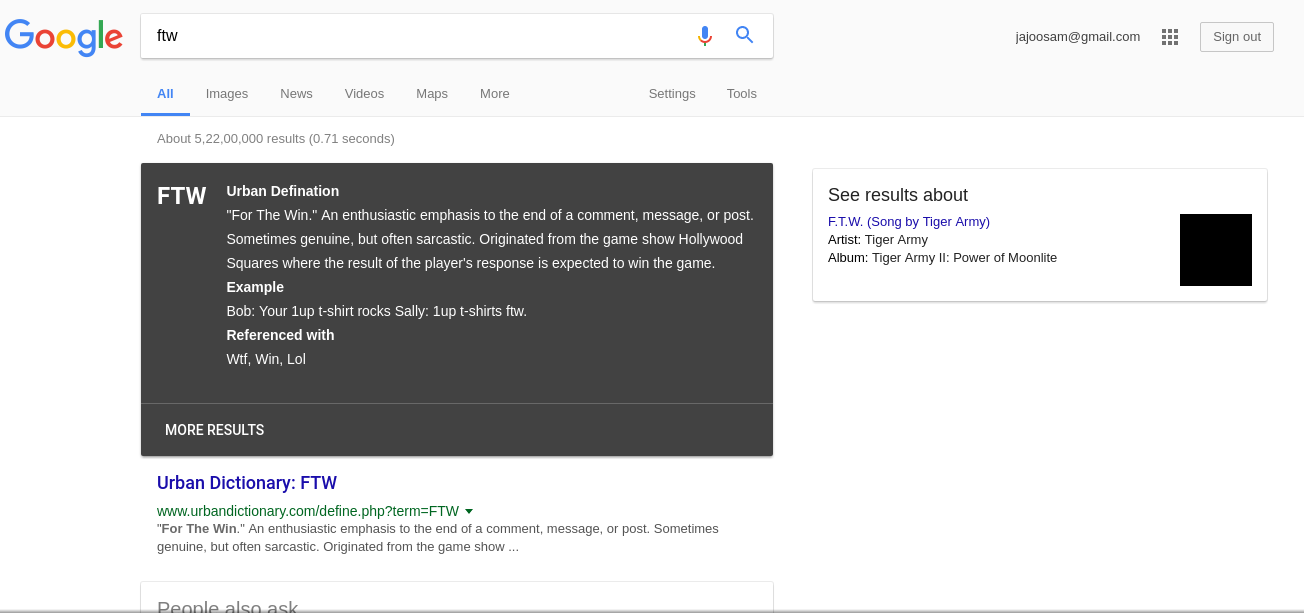Click the Wtf, Win, Lol text
1304x613 pixels.
point(266,359)
